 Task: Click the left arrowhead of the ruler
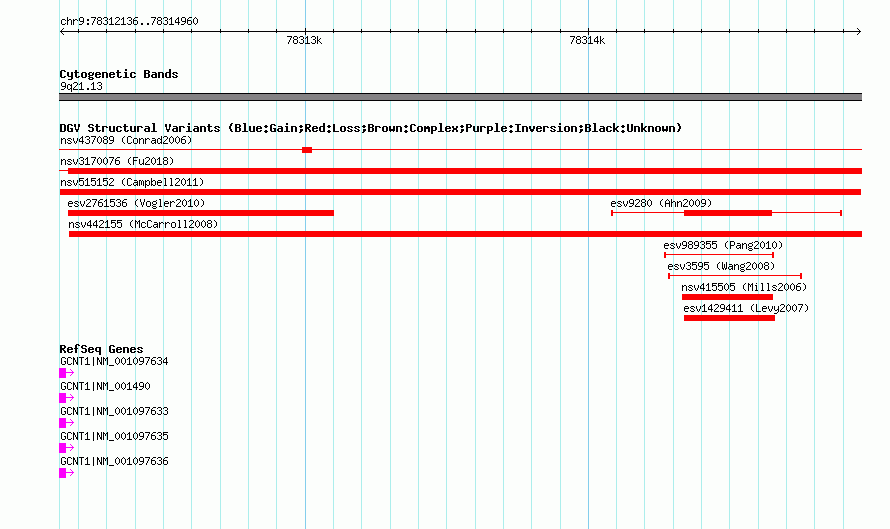tap(62, 31)
